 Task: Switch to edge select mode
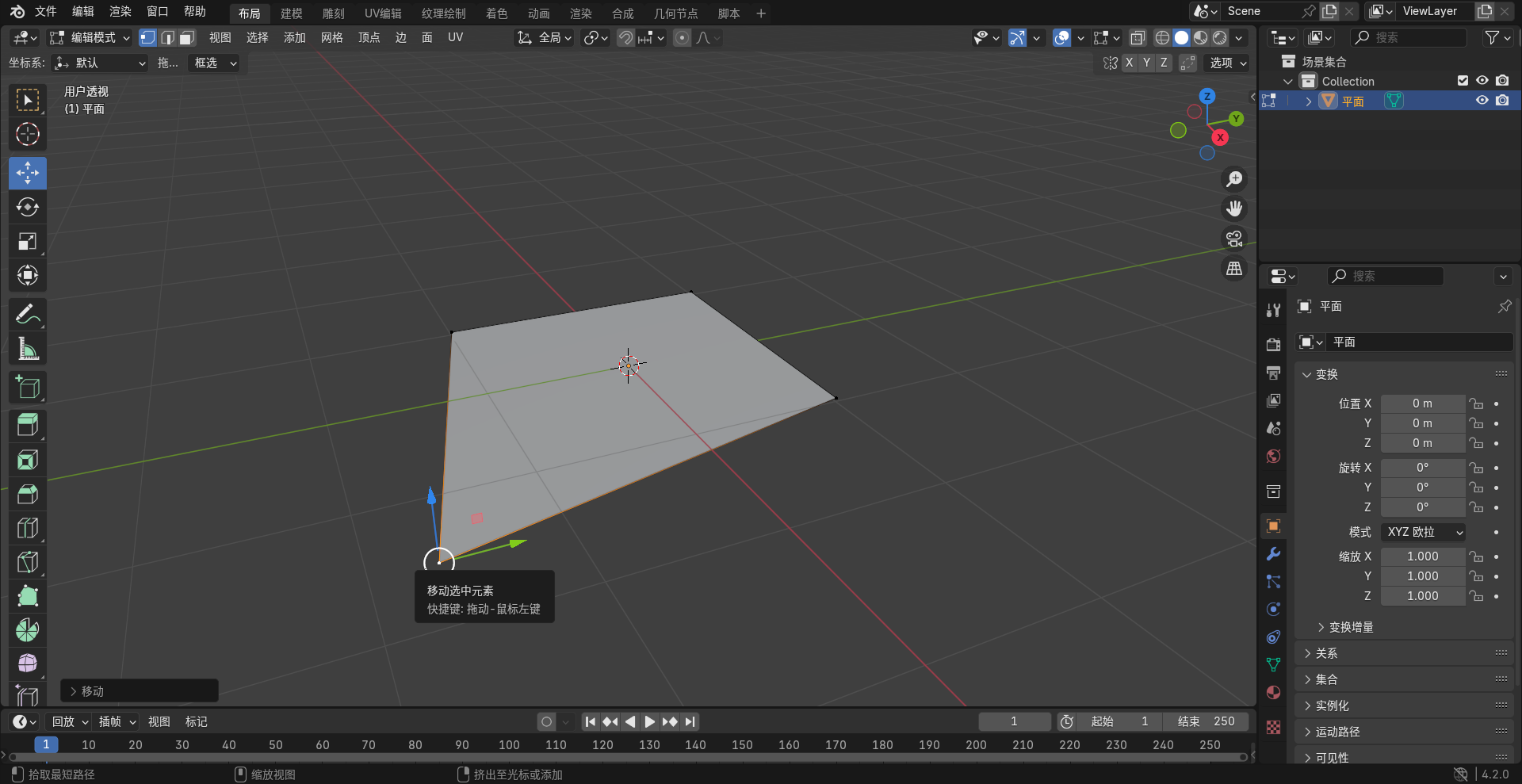tap(168, 37)
